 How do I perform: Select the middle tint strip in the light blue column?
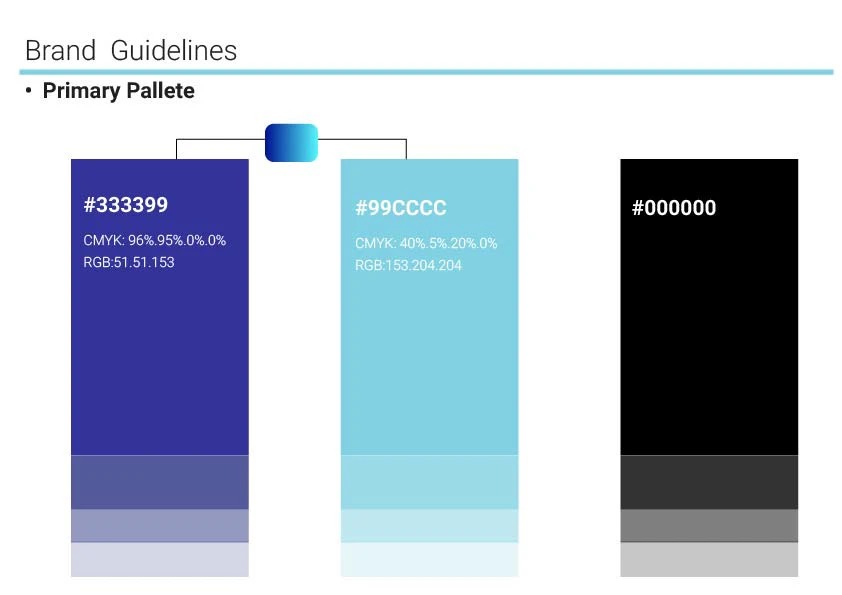pos(429,526)
